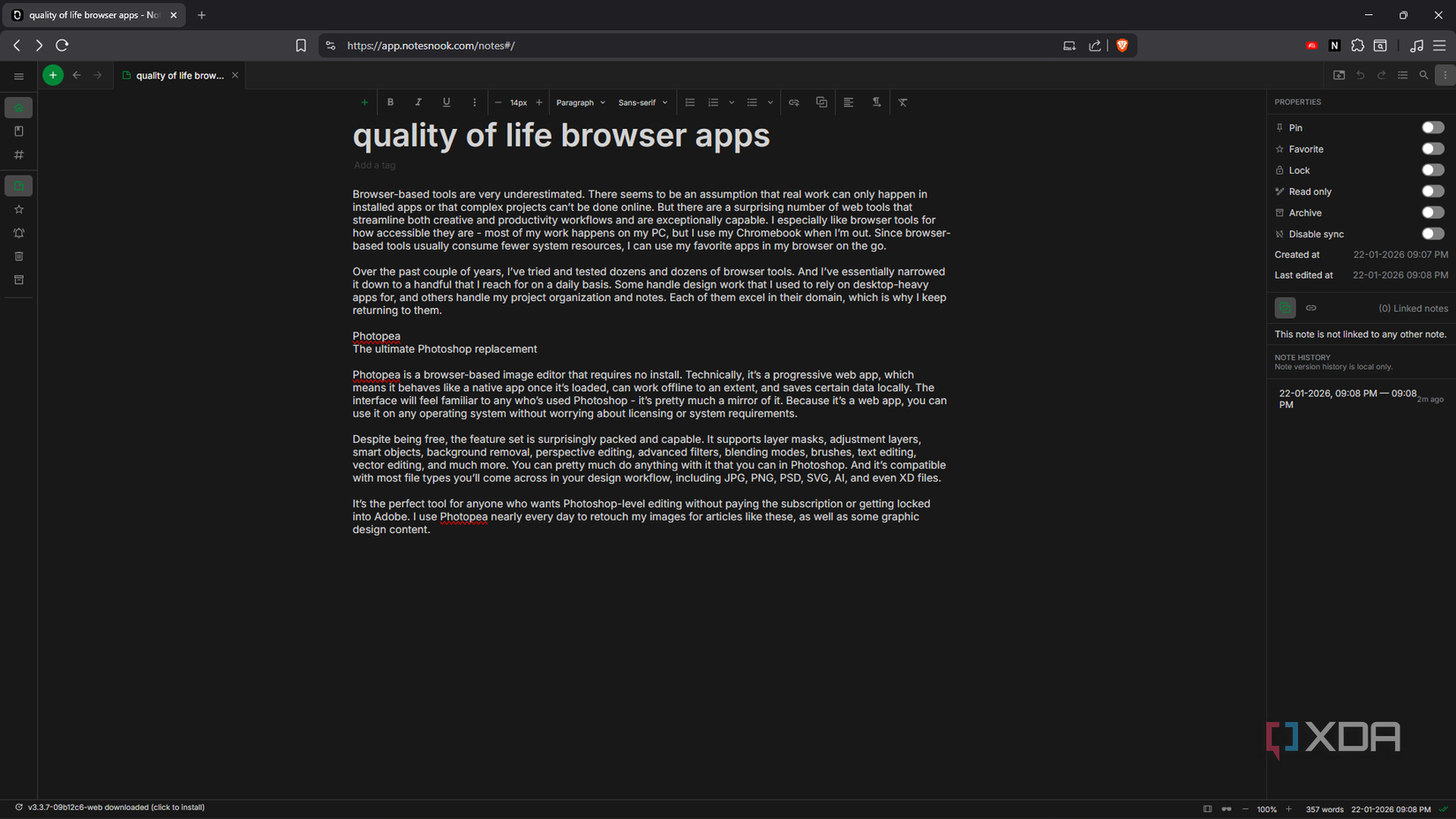Screen dimensions: 1456x819
Task: Open the Tags hashtag section
Action: point(19,155)
